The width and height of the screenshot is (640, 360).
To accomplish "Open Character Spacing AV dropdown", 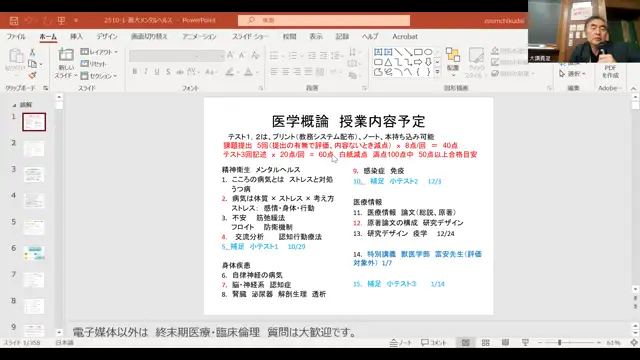I will coord(193,72).
